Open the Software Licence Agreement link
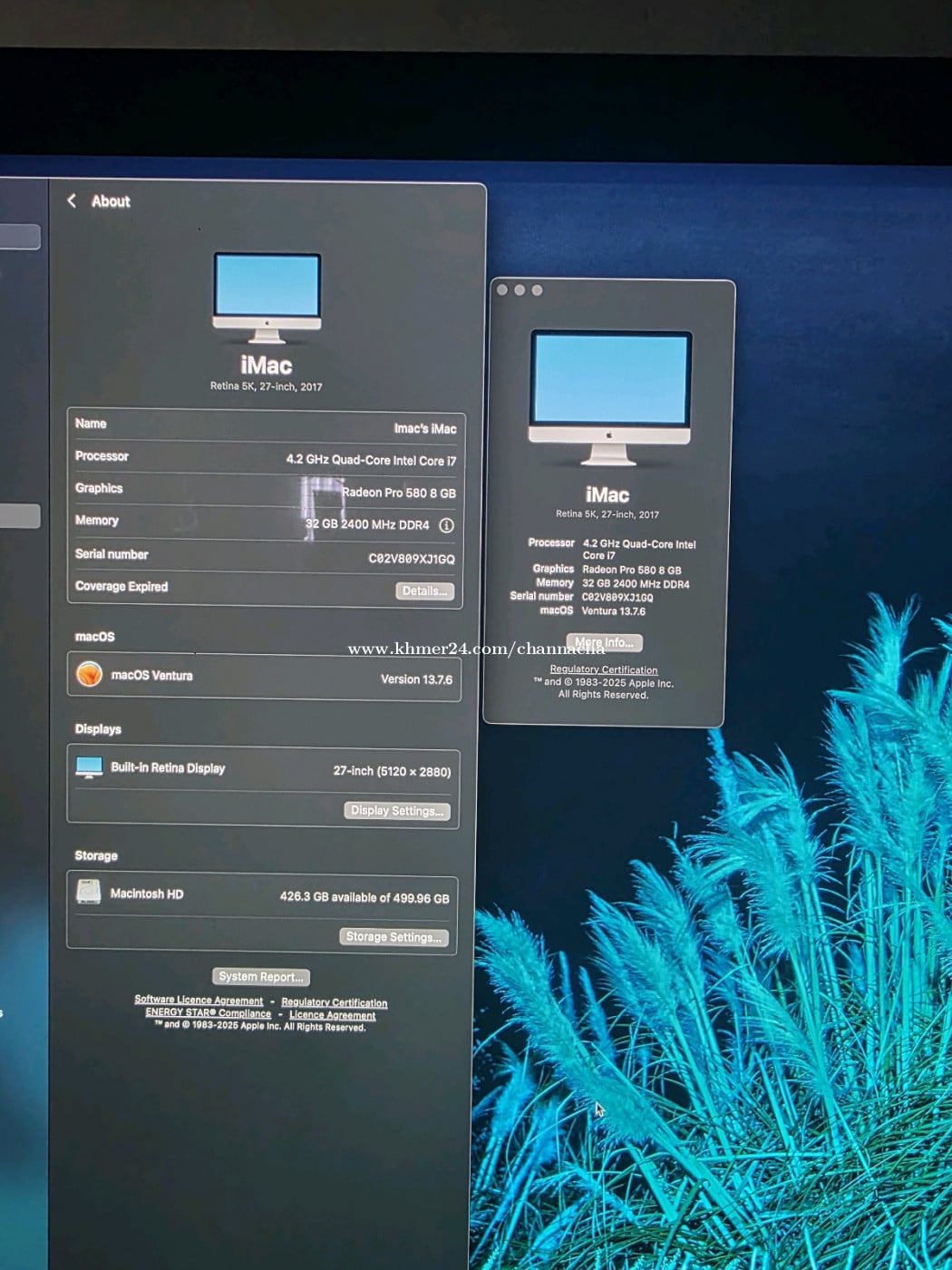952x1270 pixels. tap(199, 1001)
